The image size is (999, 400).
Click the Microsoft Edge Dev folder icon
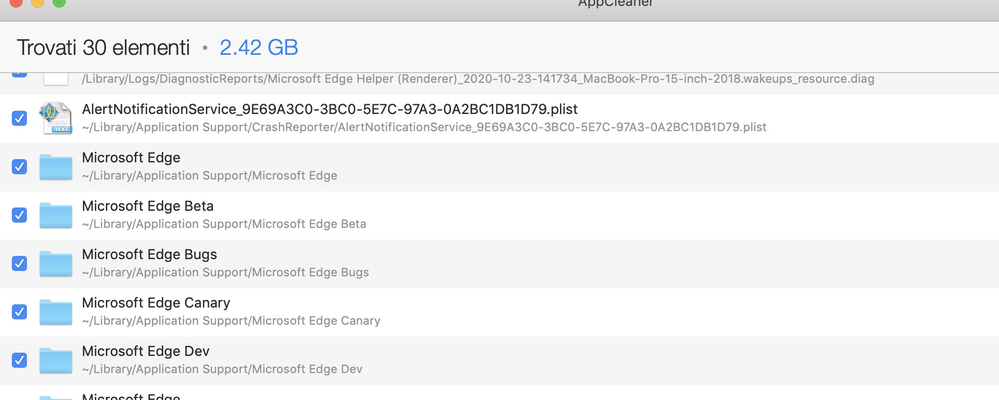point(56,361)
